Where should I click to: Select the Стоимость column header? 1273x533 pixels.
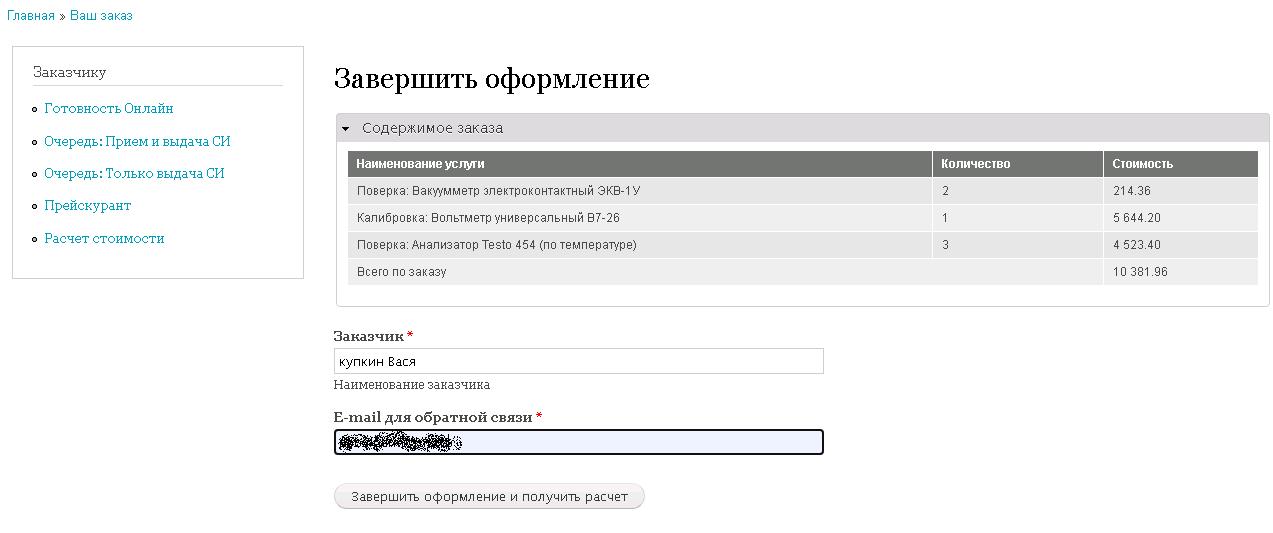(x=1181, y=164)
